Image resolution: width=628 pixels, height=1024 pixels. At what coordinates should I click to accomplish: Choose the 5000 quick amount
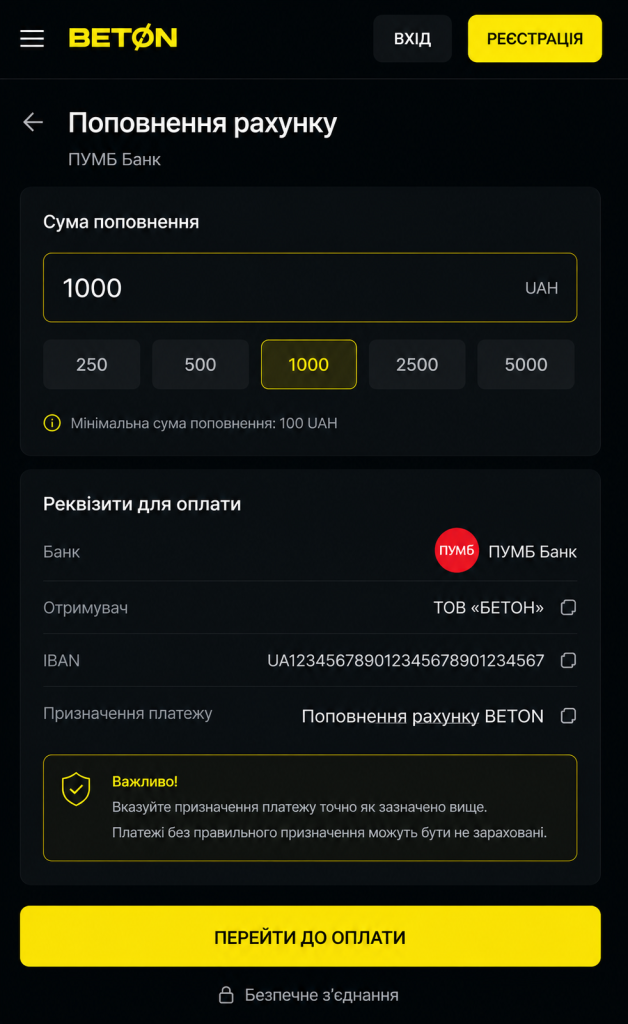526,364
